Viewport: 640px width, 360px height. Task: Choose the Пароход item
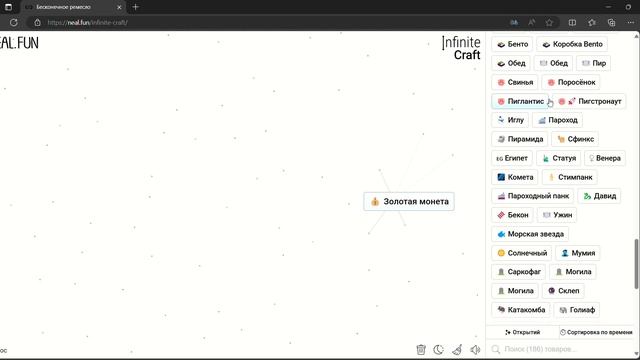point(558,120)
